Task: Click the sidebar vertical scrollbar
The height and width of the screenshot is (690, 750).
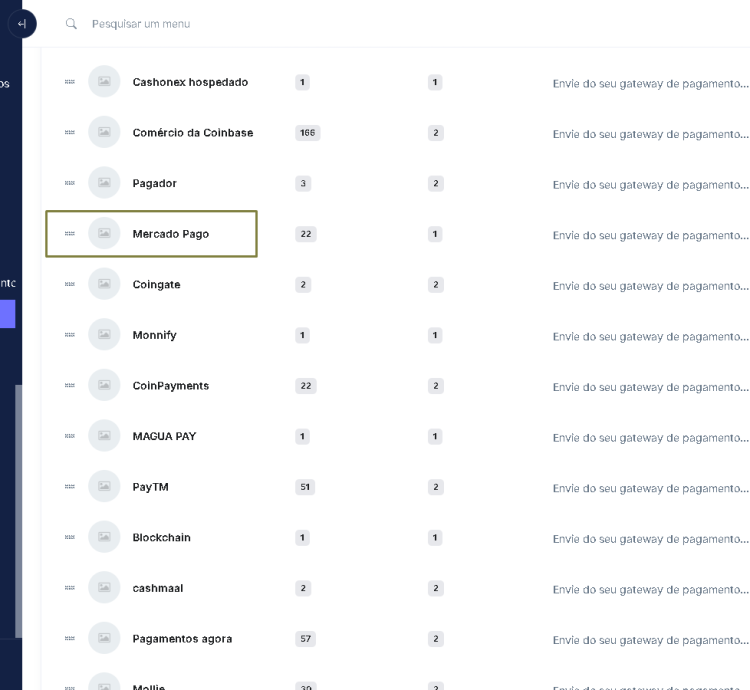Action: (x=18, y=510)
